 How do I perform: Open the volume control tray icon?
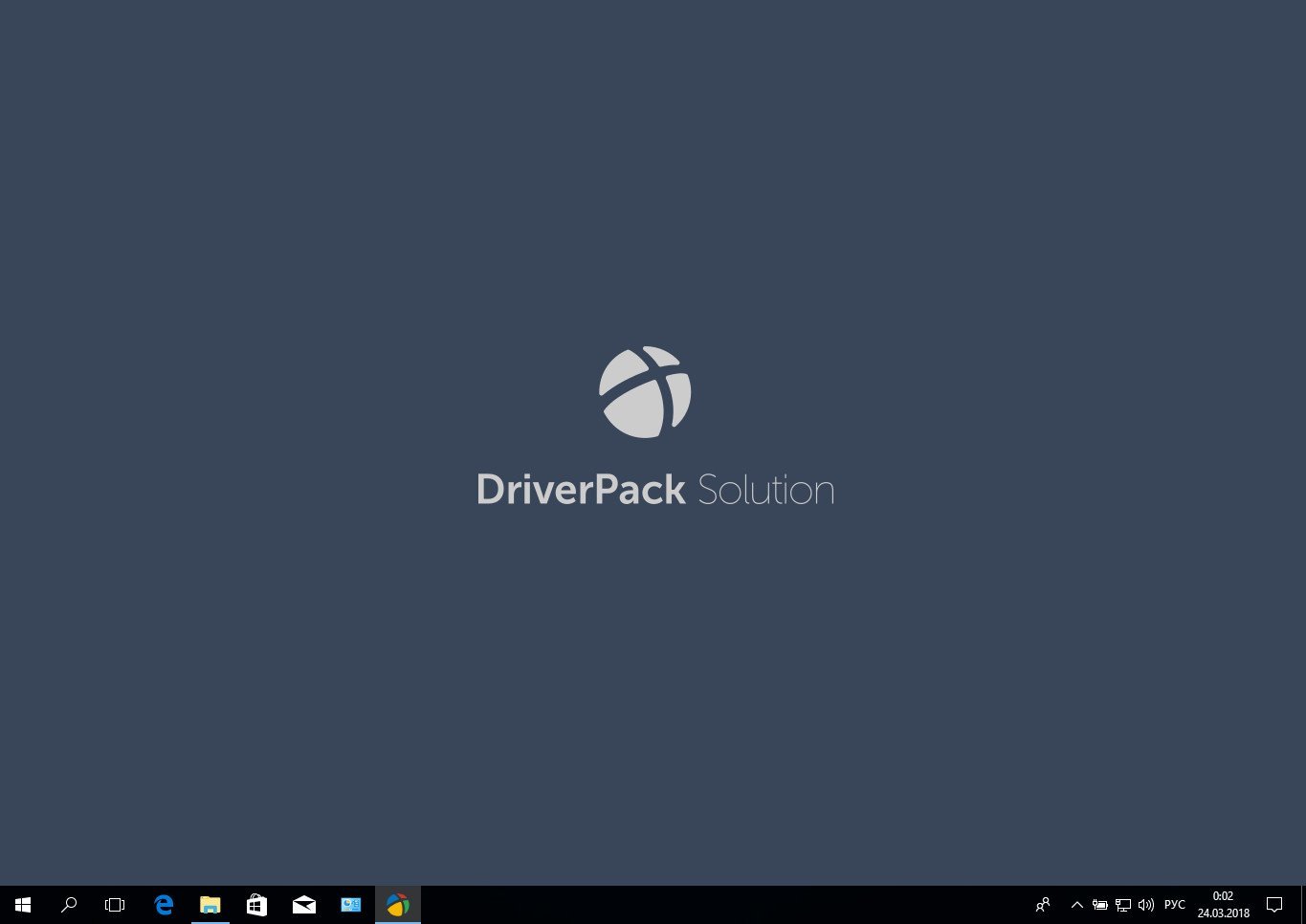[1146, 905]
